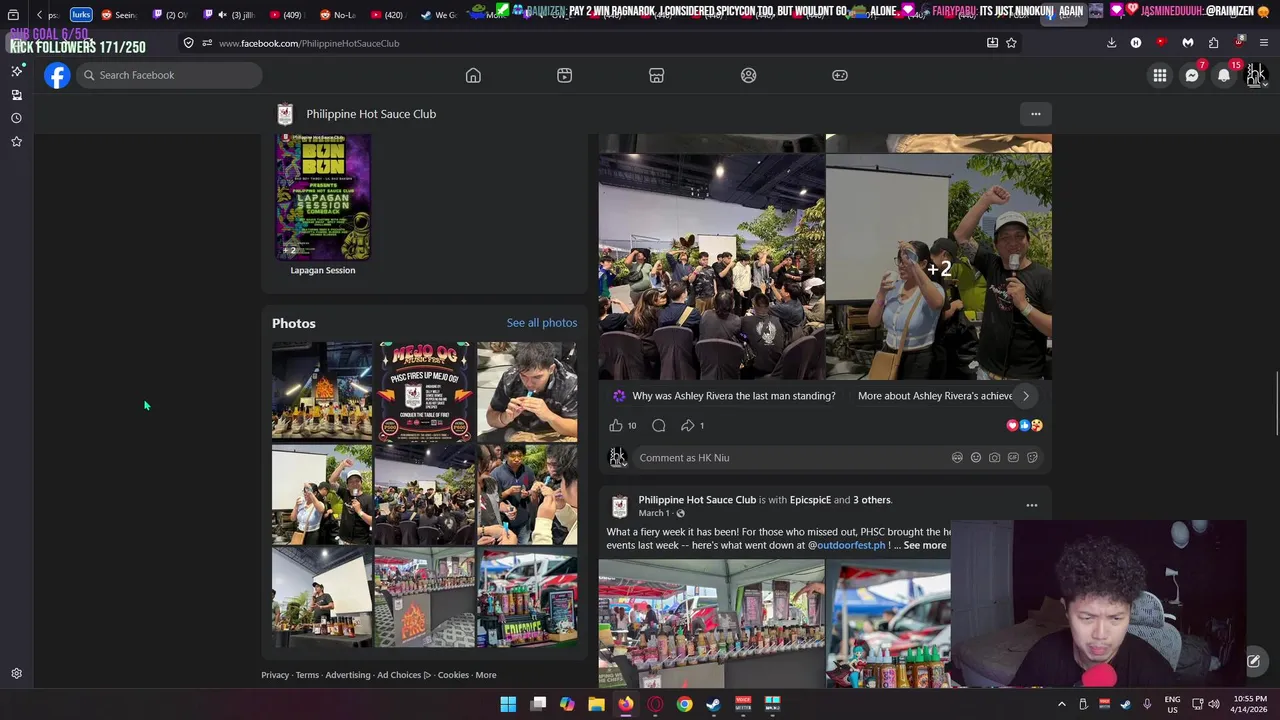Open the sidebar settings gear icon
Viewport: 1280px width, 720px height.
click(x=16, y=674)
